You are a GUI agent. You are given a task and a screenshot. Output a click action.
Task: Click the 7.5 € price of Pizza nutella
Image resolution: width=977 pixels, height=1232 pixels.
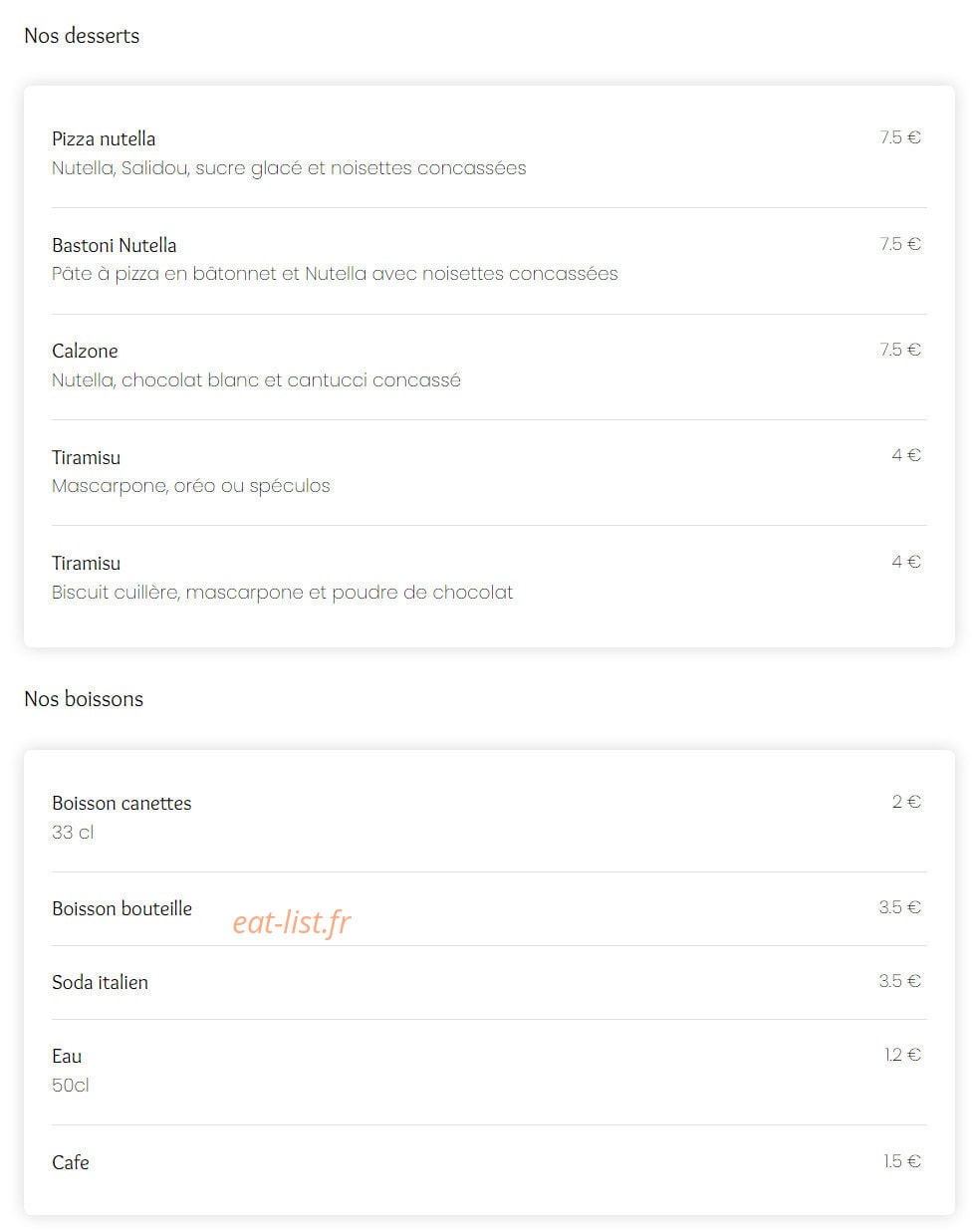tap(900, 137)
